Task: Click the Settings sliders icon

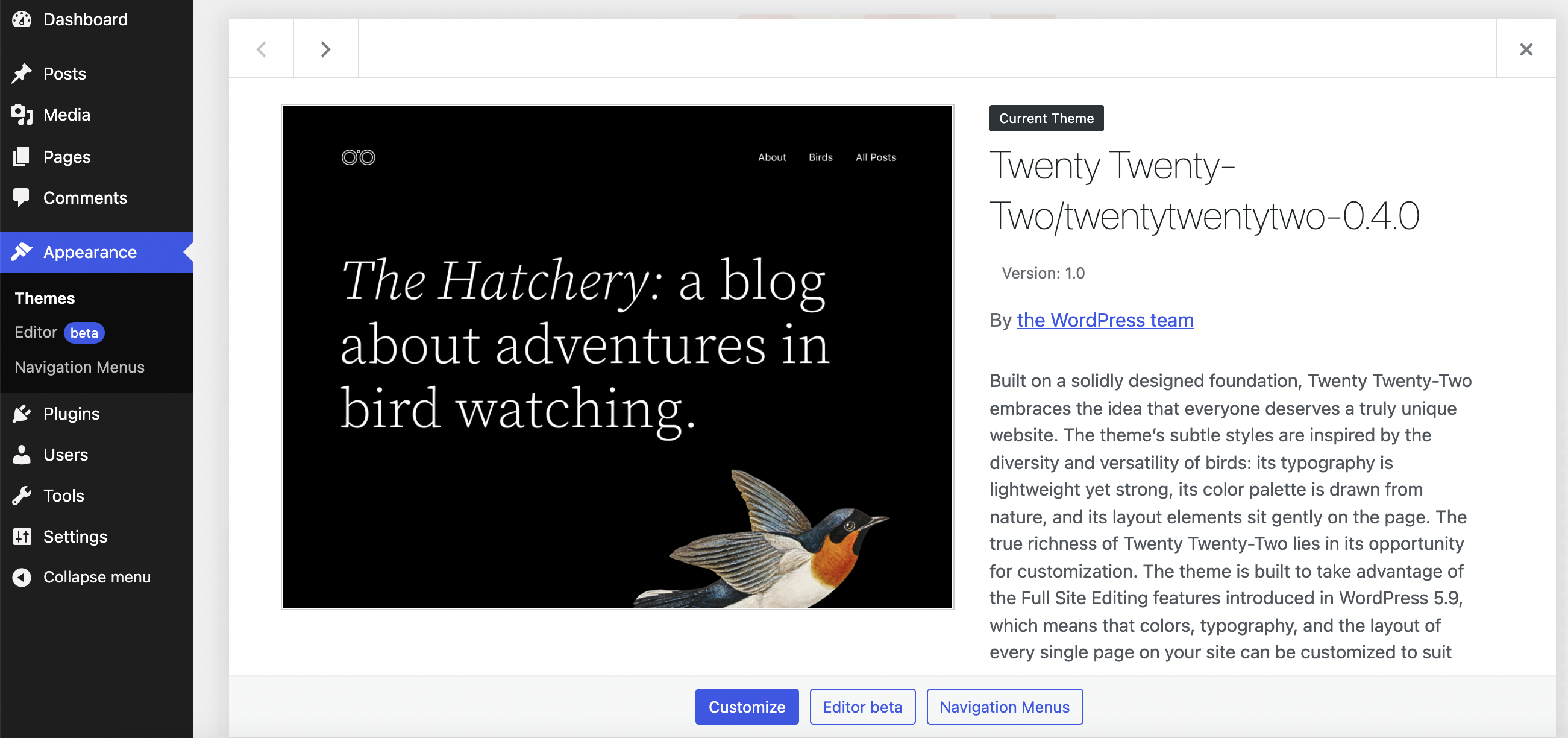Action: [x=22, y=536]
